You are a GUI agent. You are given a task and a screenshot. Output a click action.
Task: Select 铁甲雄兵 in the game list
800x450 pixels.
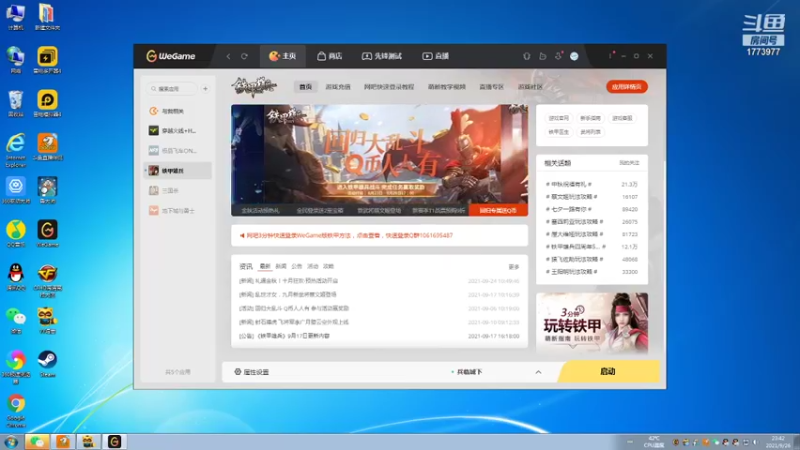(x=178, y=170)
